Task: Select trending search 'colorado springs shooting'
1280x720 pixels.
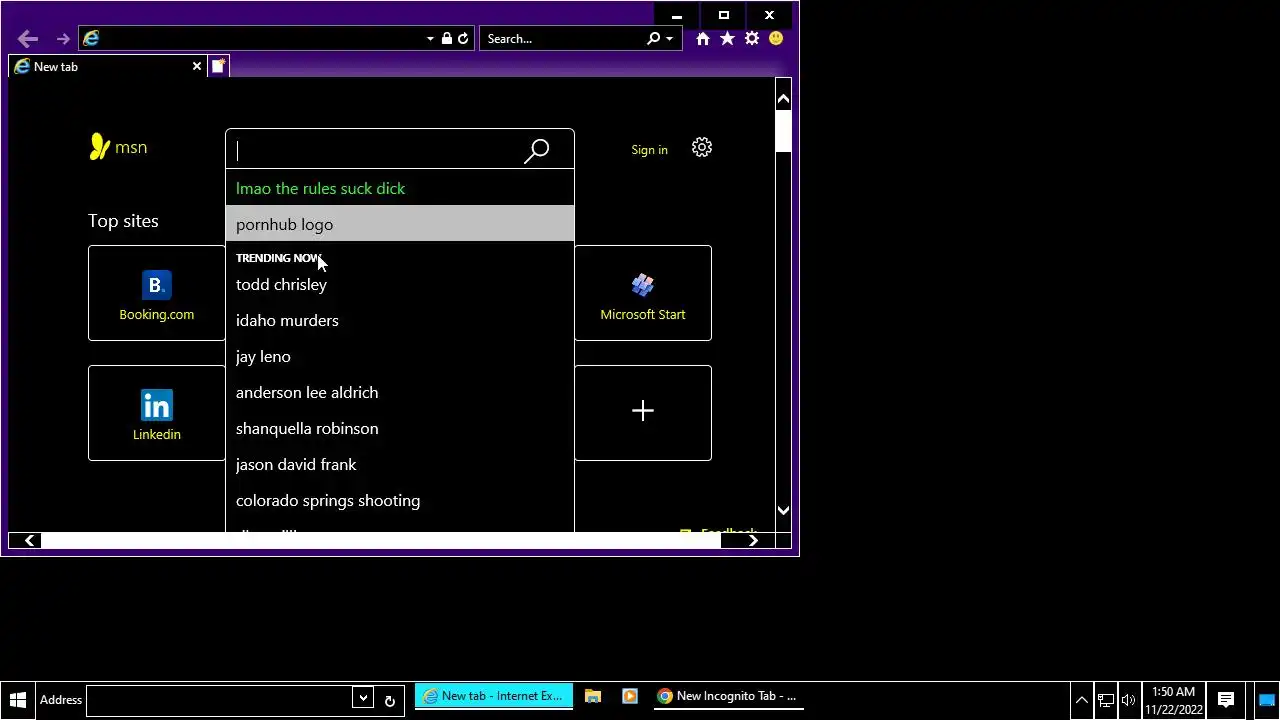Action: pos(400,501)
